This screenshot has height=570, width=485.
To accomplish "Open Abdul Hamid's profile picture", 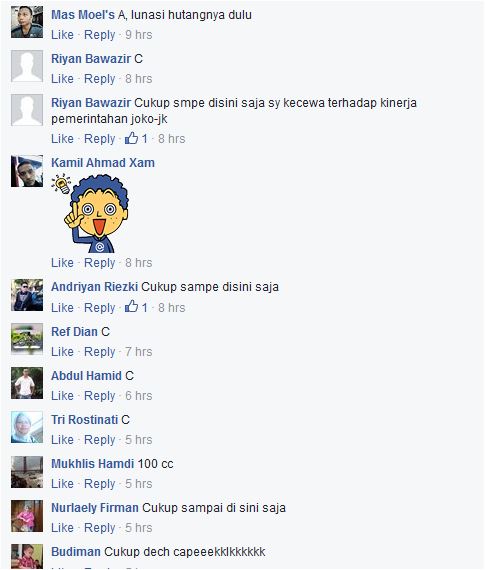I will point(27,383).
